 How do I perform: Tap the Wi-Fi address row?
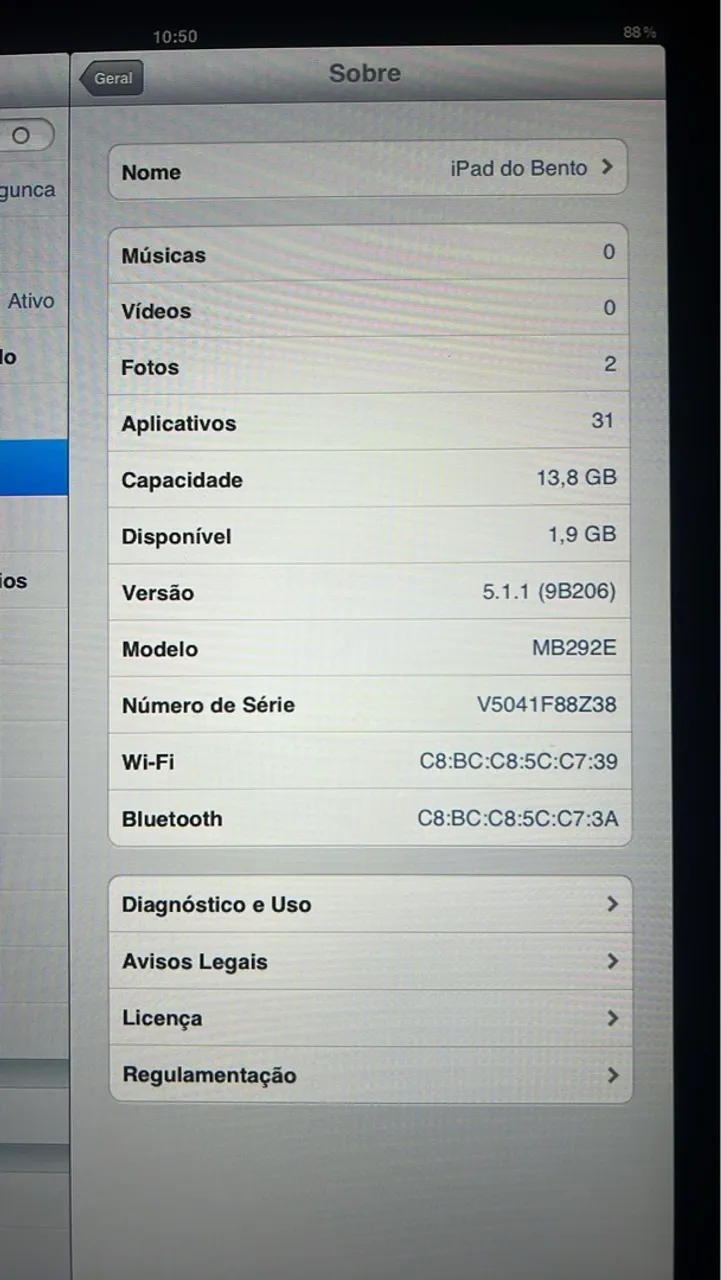point(370,761)
